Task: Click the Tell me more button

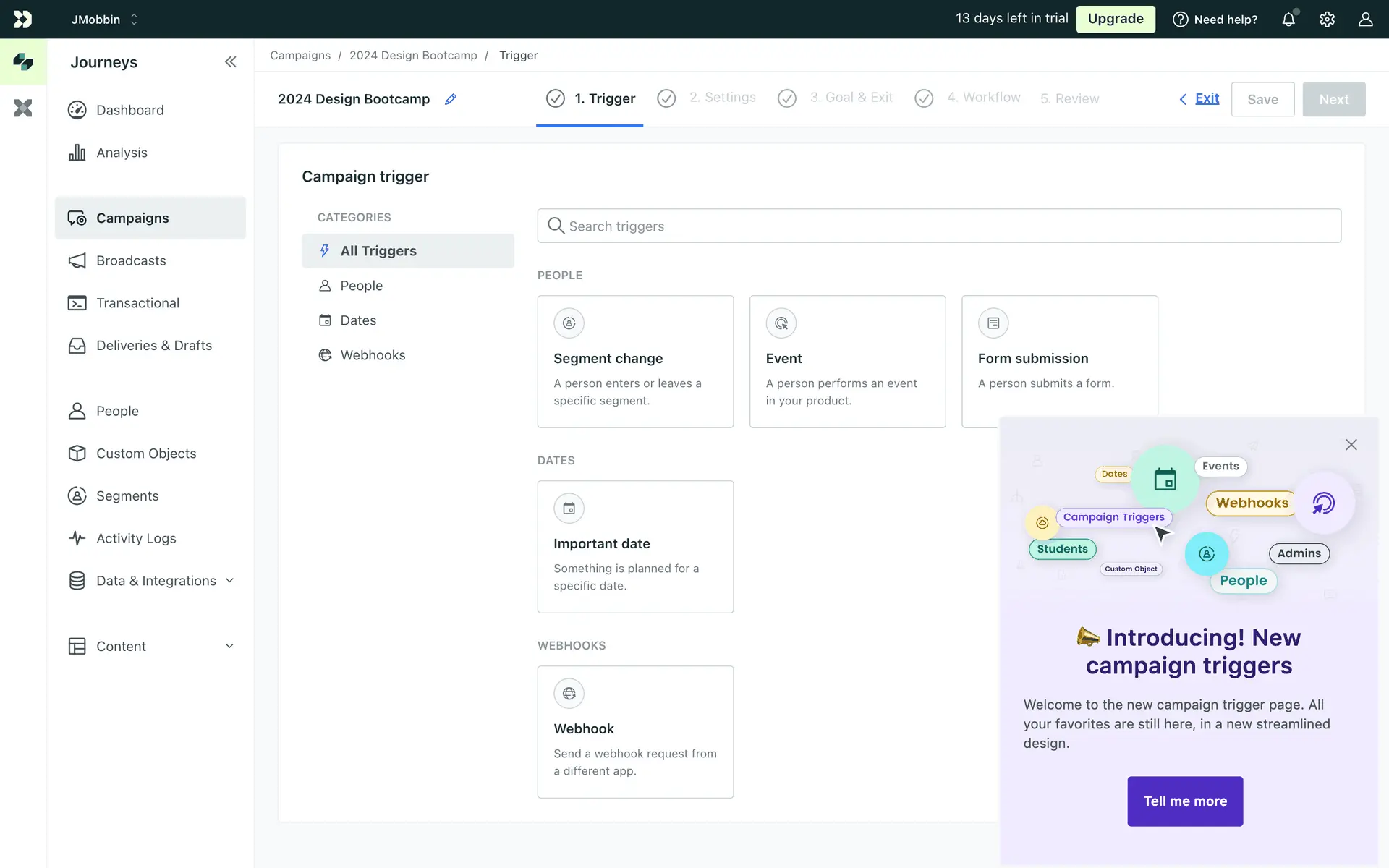Action: pyautogui.click(x=1185, y=801)
